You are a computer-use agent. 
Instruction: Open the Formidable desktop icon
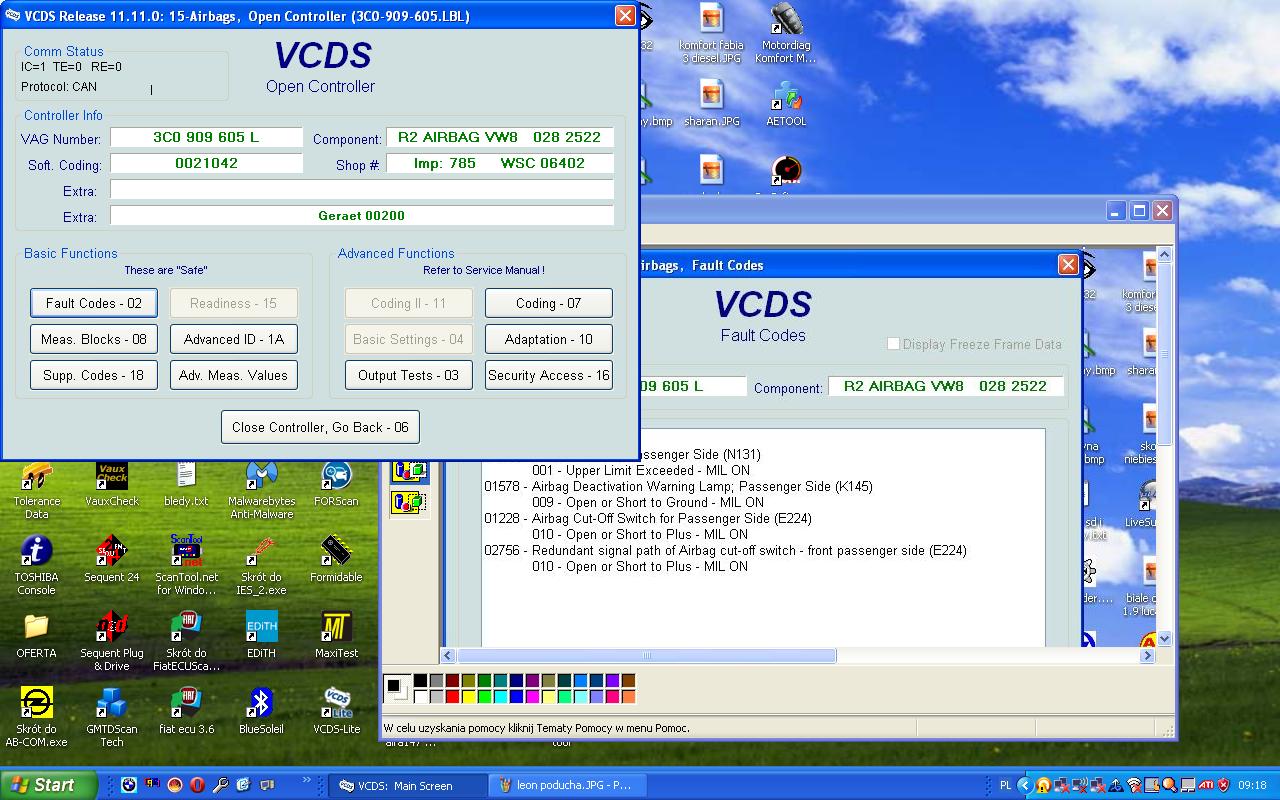tap(336, 561)
